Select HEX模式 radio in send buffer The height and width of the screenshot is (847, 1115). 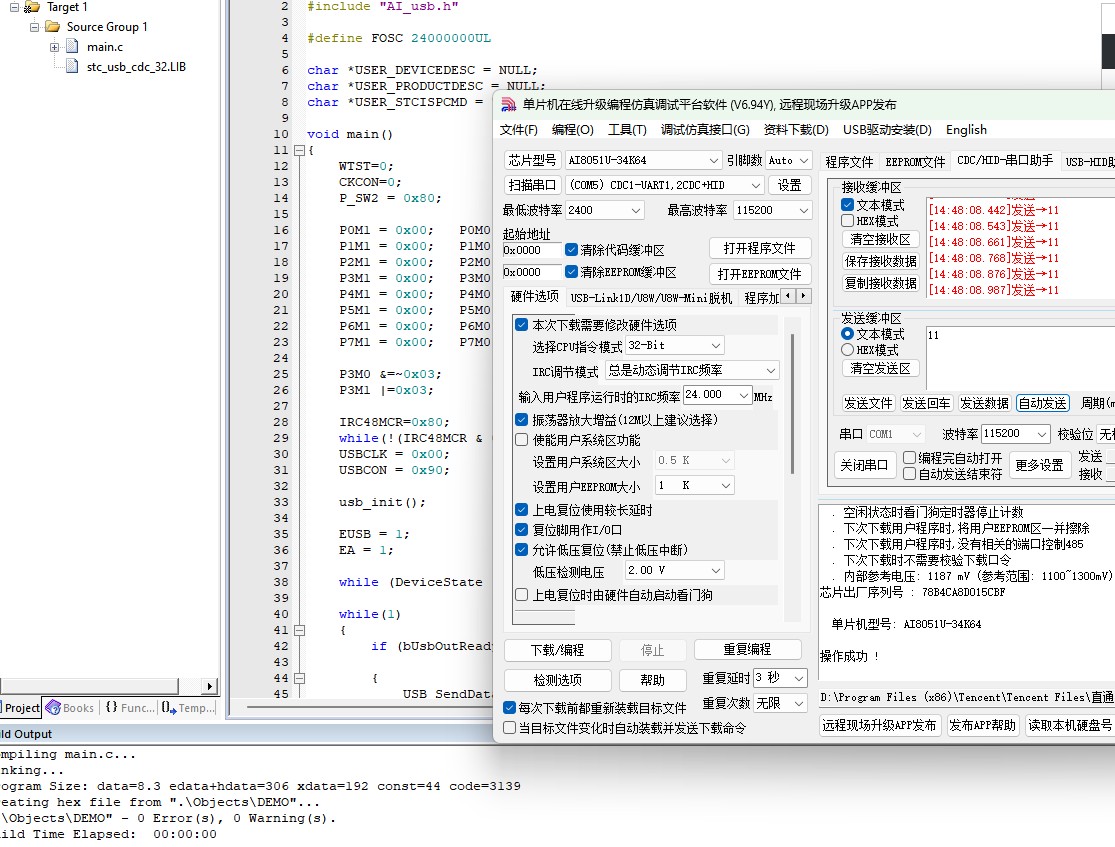[847, 350]
